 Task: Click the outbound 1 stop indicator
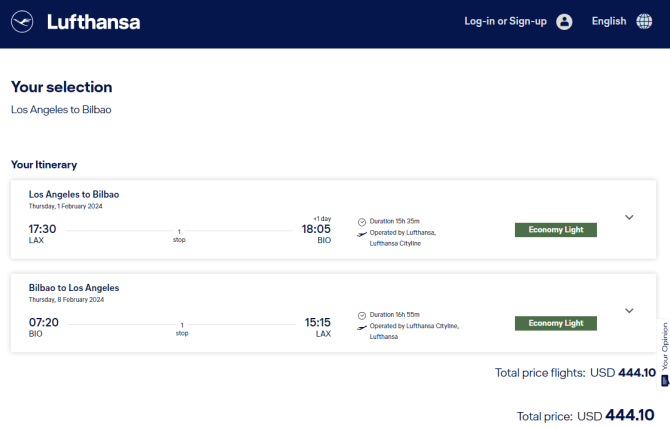tap(179, 236)
